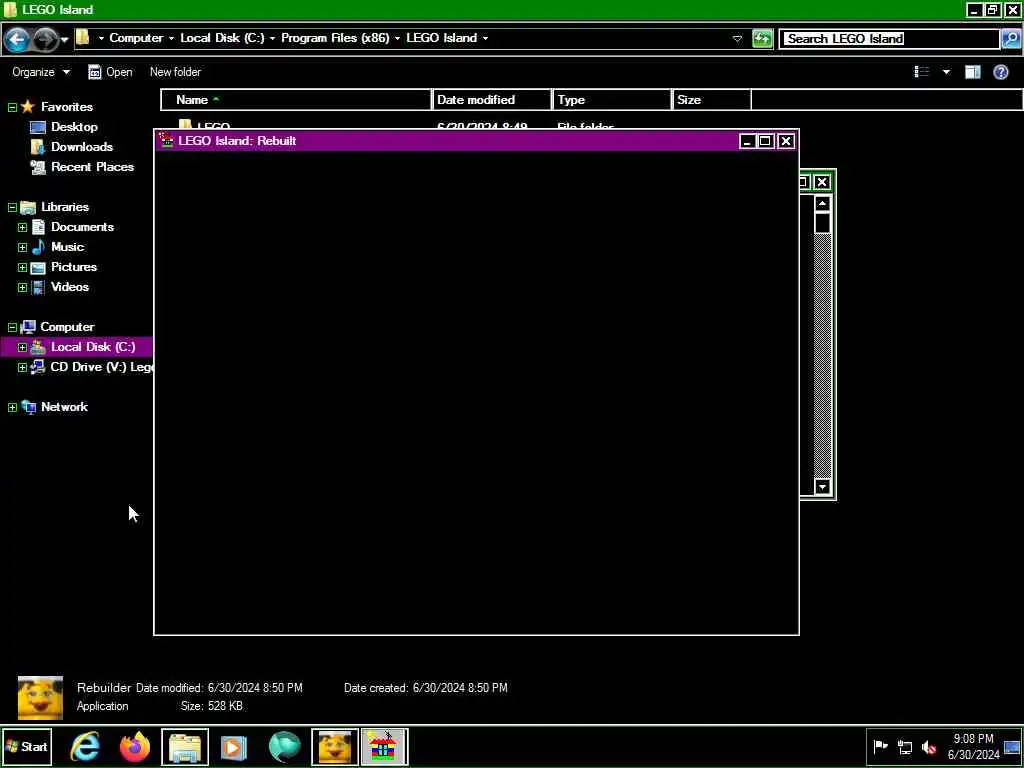Switch to Rebuilder taskbar button
The height and width of the screenshot is (768, 1024).
click(334, 746)
